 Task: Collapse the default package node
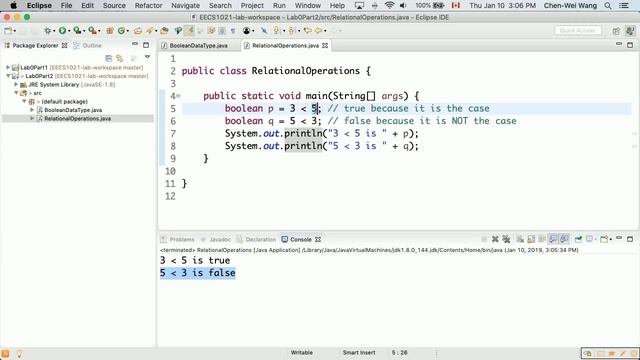pos(24,101)
